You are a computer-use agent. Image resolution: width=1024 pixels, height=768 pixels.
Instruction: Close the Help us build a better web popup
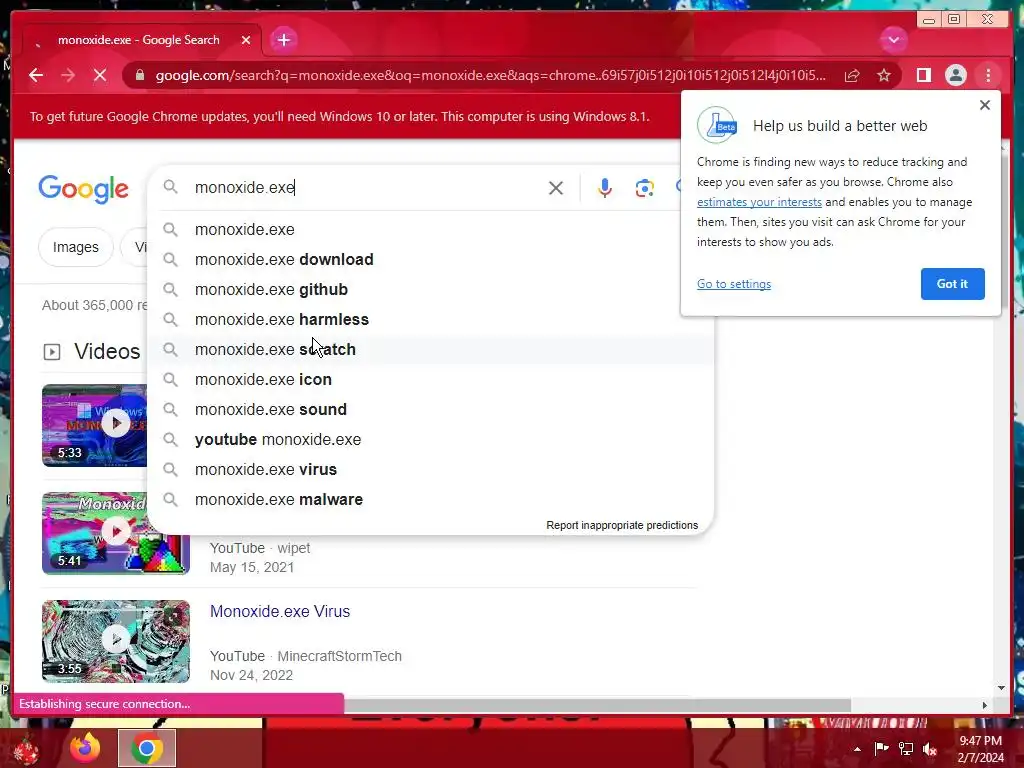pyautogui.click(x=985, y=105)
